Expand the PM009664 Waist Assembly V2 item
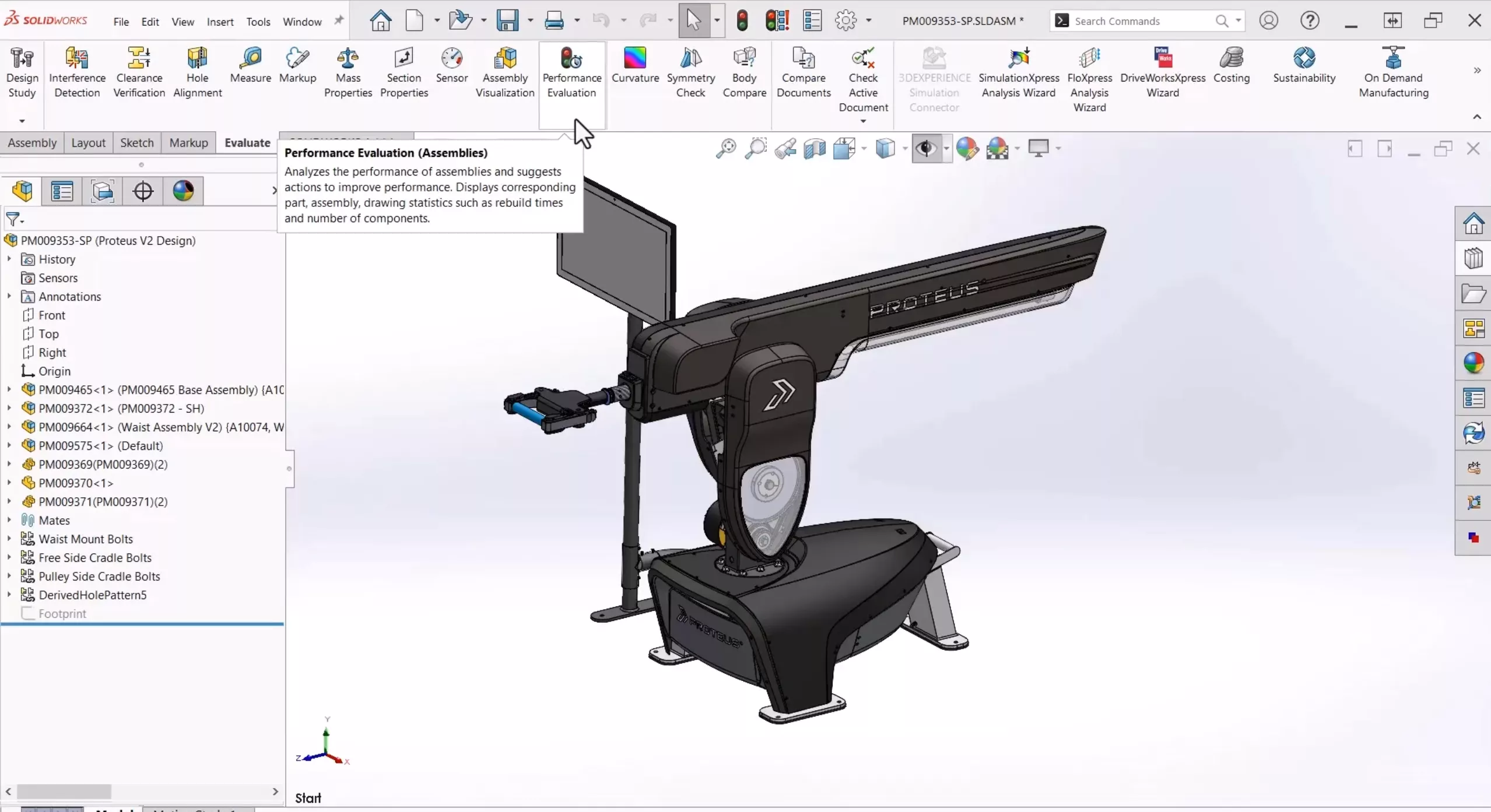The image size is (1491, 812). pos(10,427)
